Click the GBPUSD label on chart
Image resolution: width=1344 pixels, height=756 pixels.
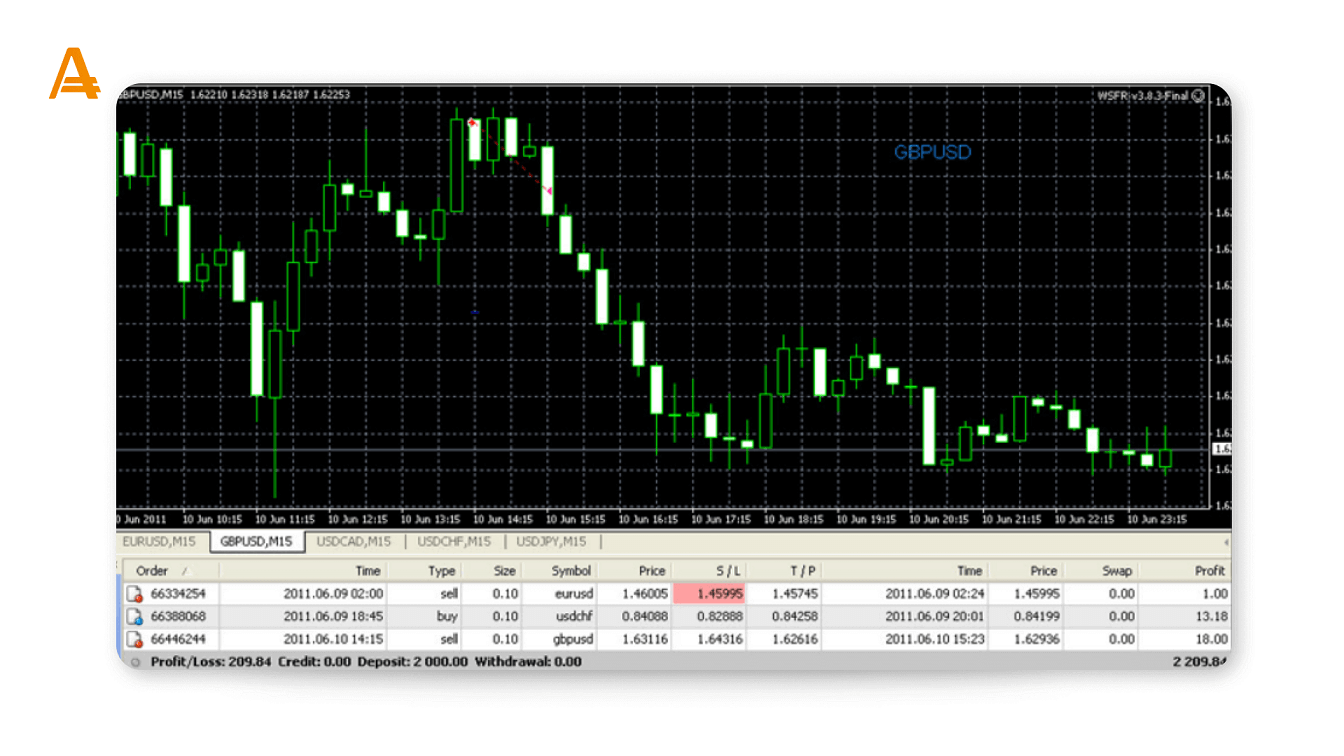[x=932, y=153]
